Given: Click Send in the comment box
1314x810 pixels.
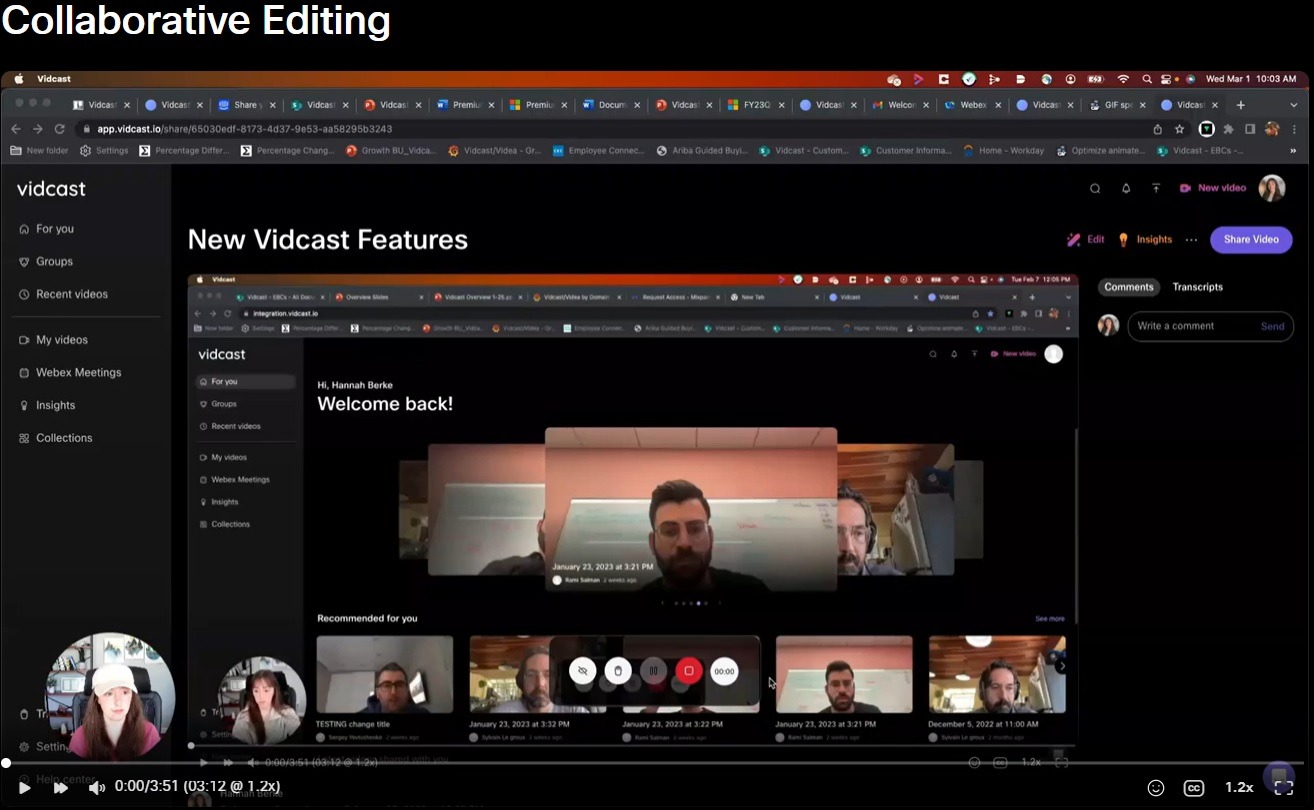Looking at the screenshot, I should (1272, 326).
